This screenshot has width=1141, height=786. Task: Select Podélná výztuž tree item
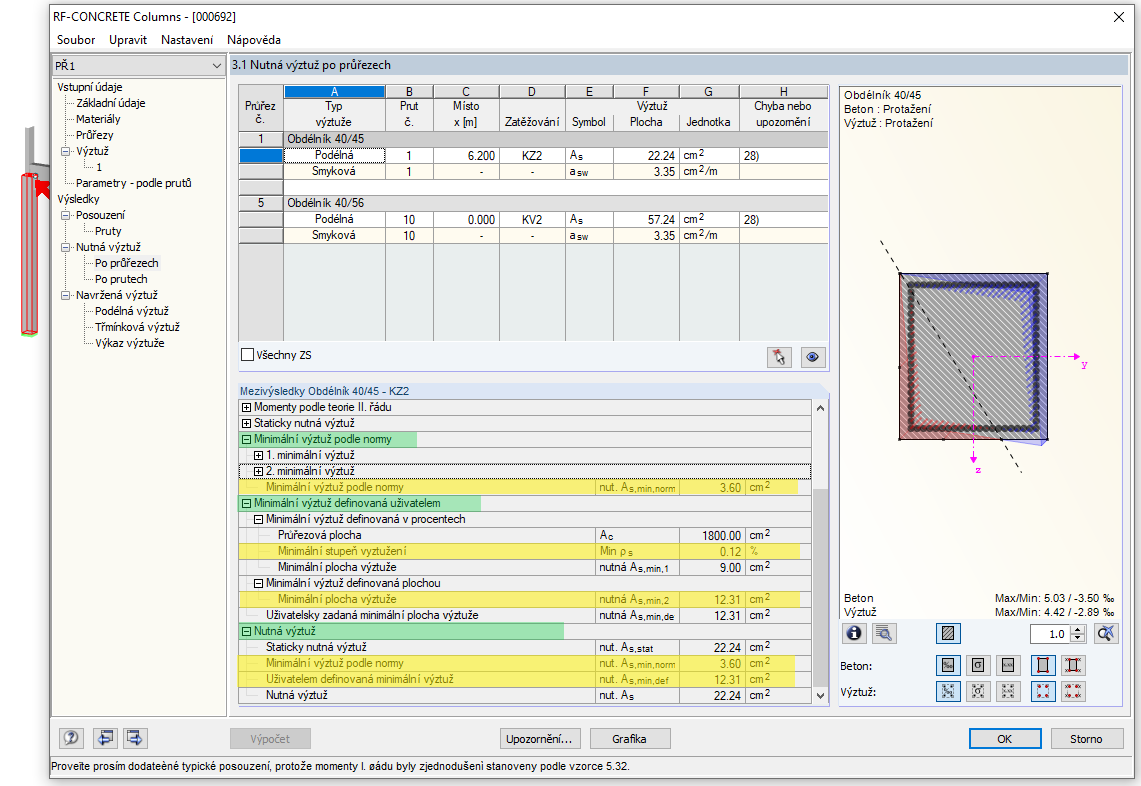pyautogui.click(x=132, y=311)
